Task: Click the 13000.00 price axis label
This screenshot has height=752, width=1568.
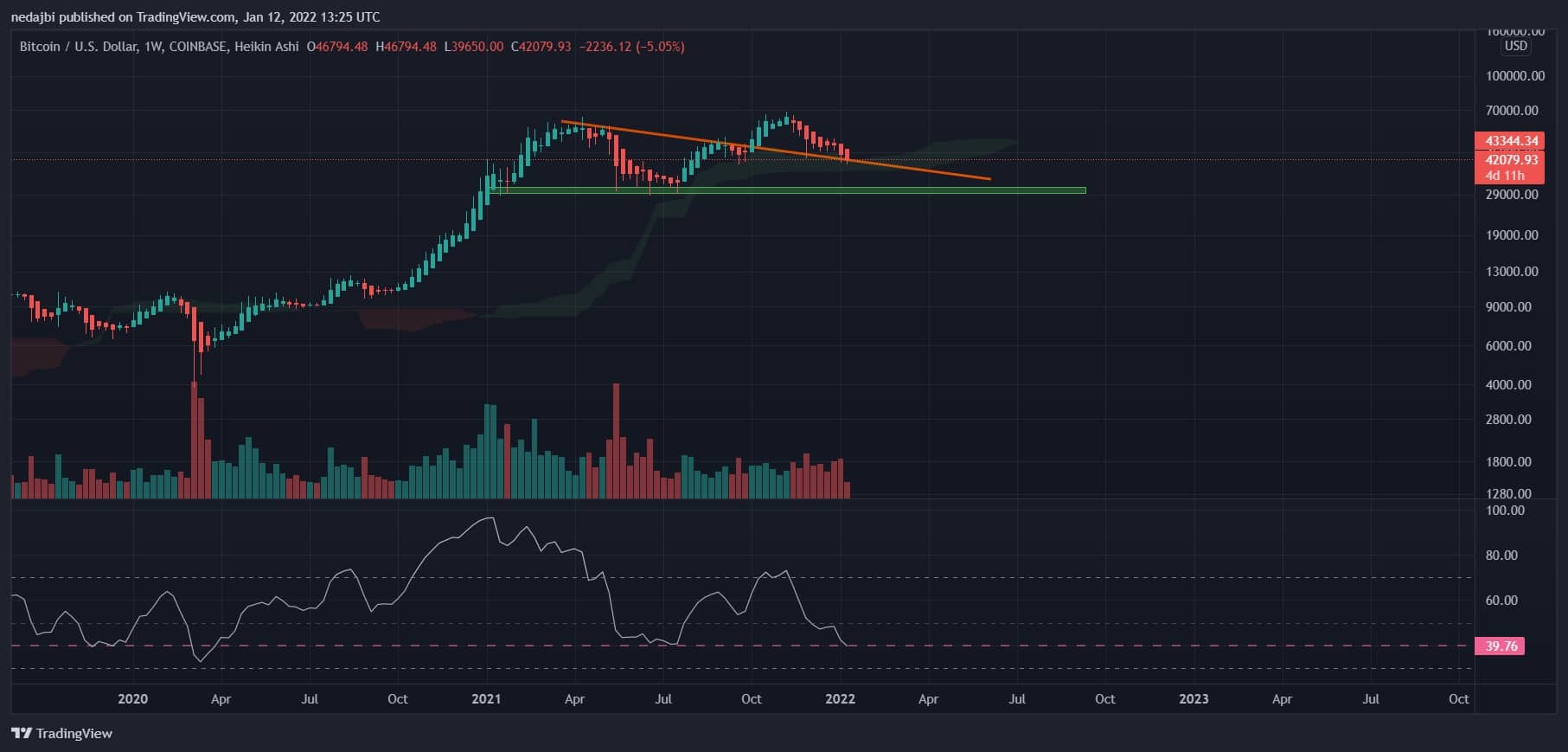Action: click(x=1513, y=272)
